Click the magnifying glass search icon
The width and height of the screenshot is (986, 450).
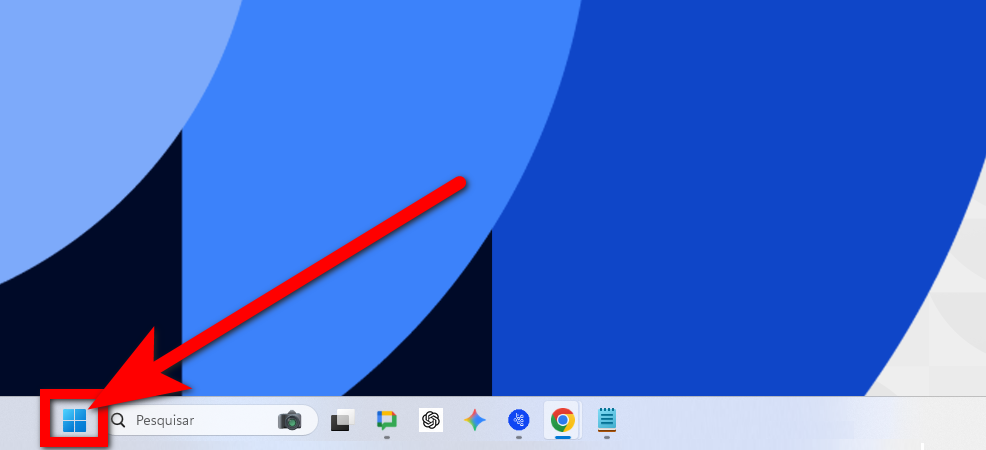point(118,420)
